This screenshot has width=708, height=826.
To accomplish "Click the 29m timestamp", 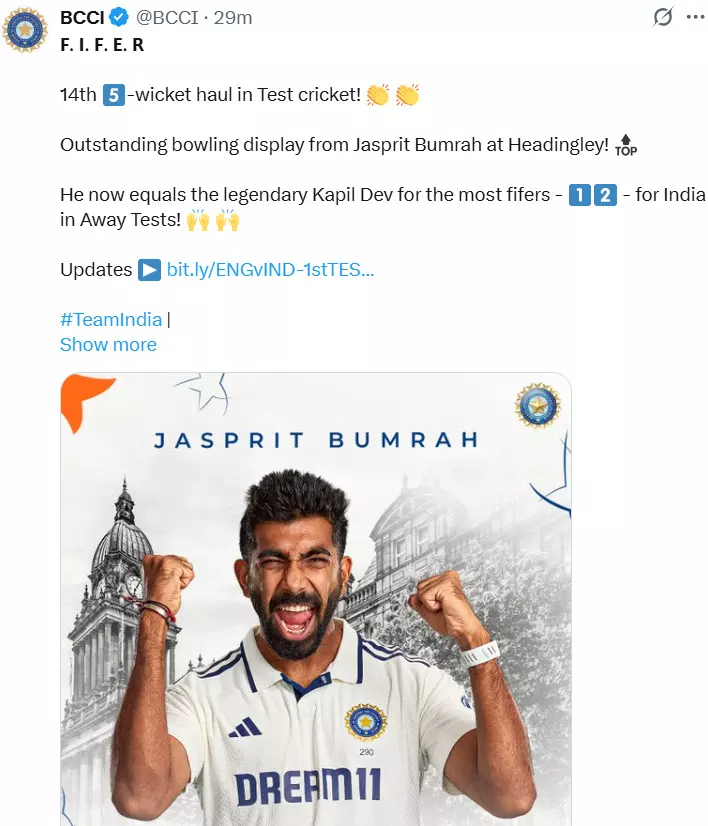I will pos(233,17).
